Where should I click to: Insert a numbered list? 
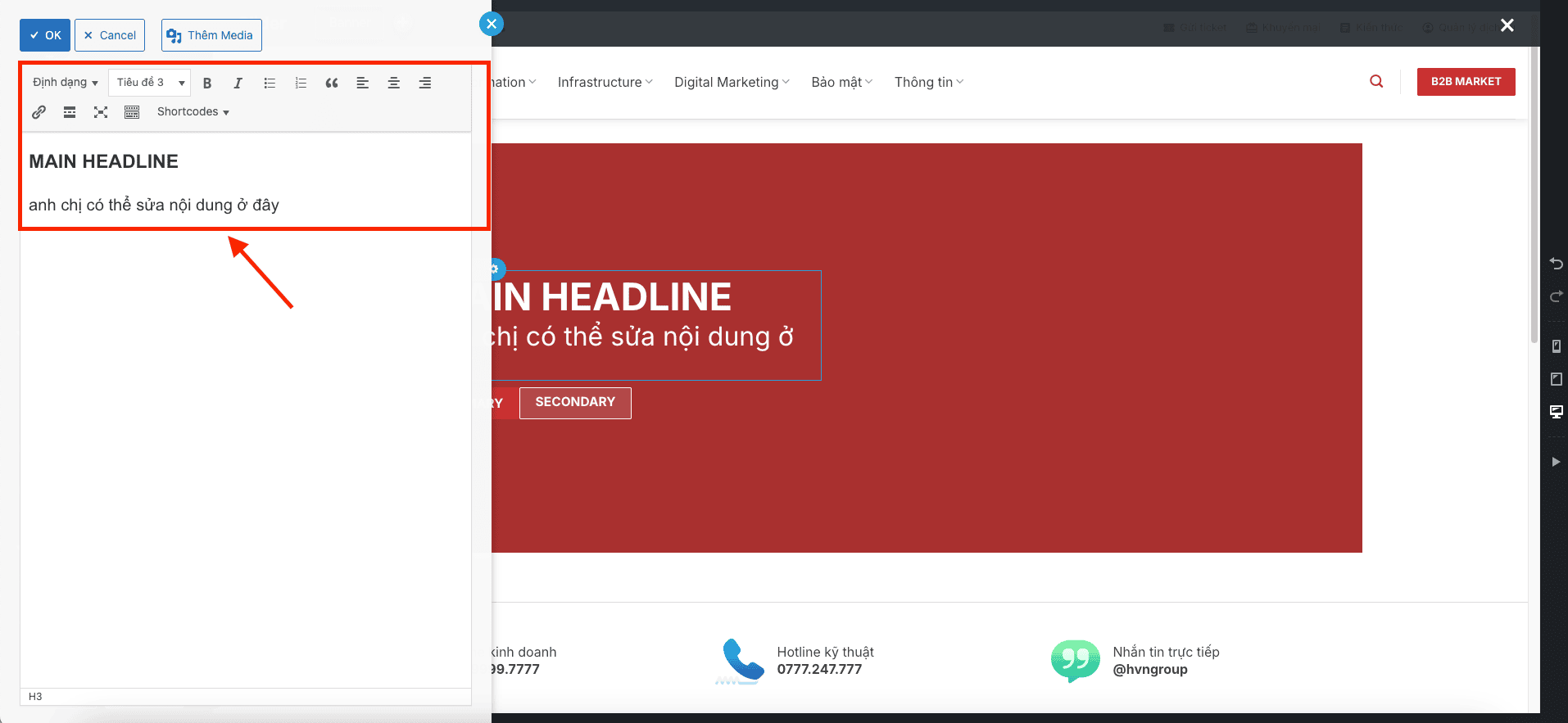pos(301,83)
